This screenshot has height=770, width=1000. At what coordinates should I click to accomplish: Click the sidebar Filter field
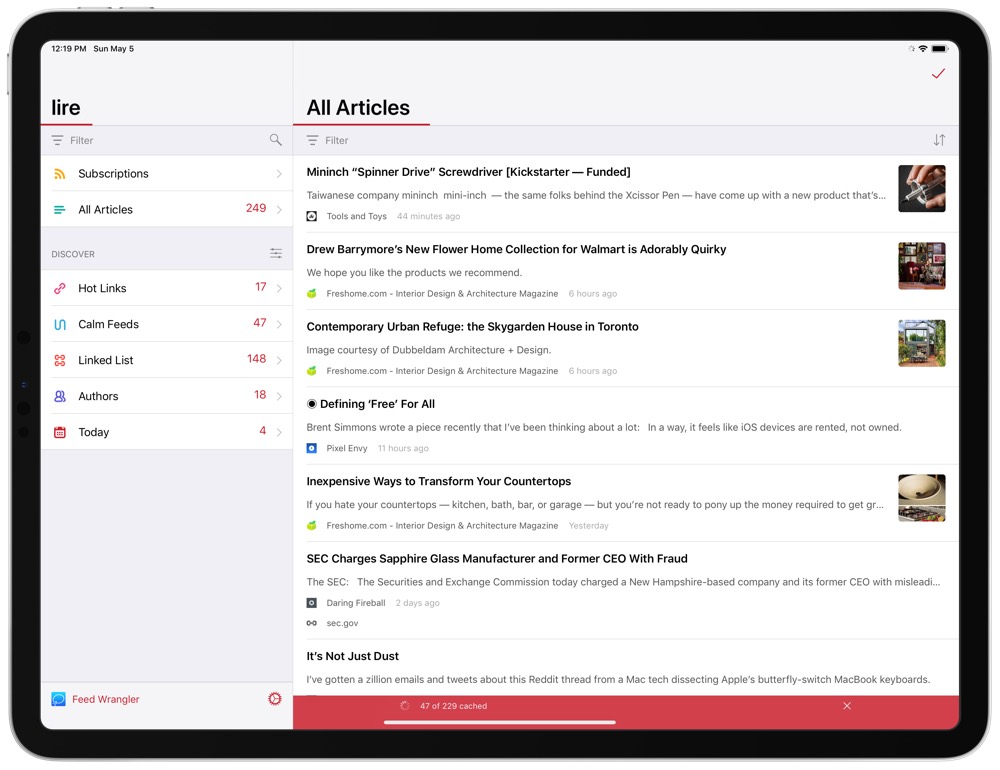point(167,140)
